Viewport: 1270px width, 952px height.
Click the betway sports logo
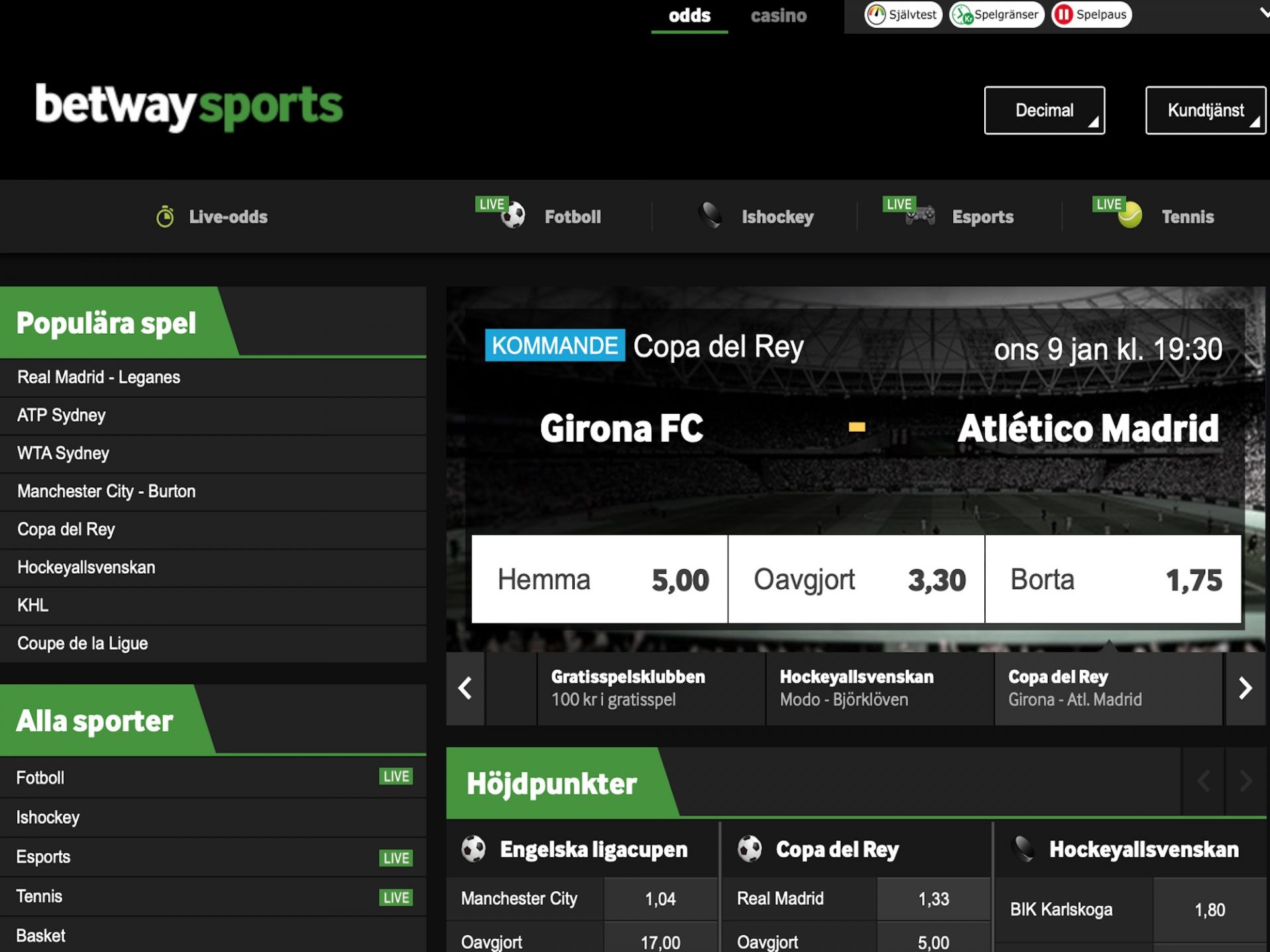click(189, 107)
